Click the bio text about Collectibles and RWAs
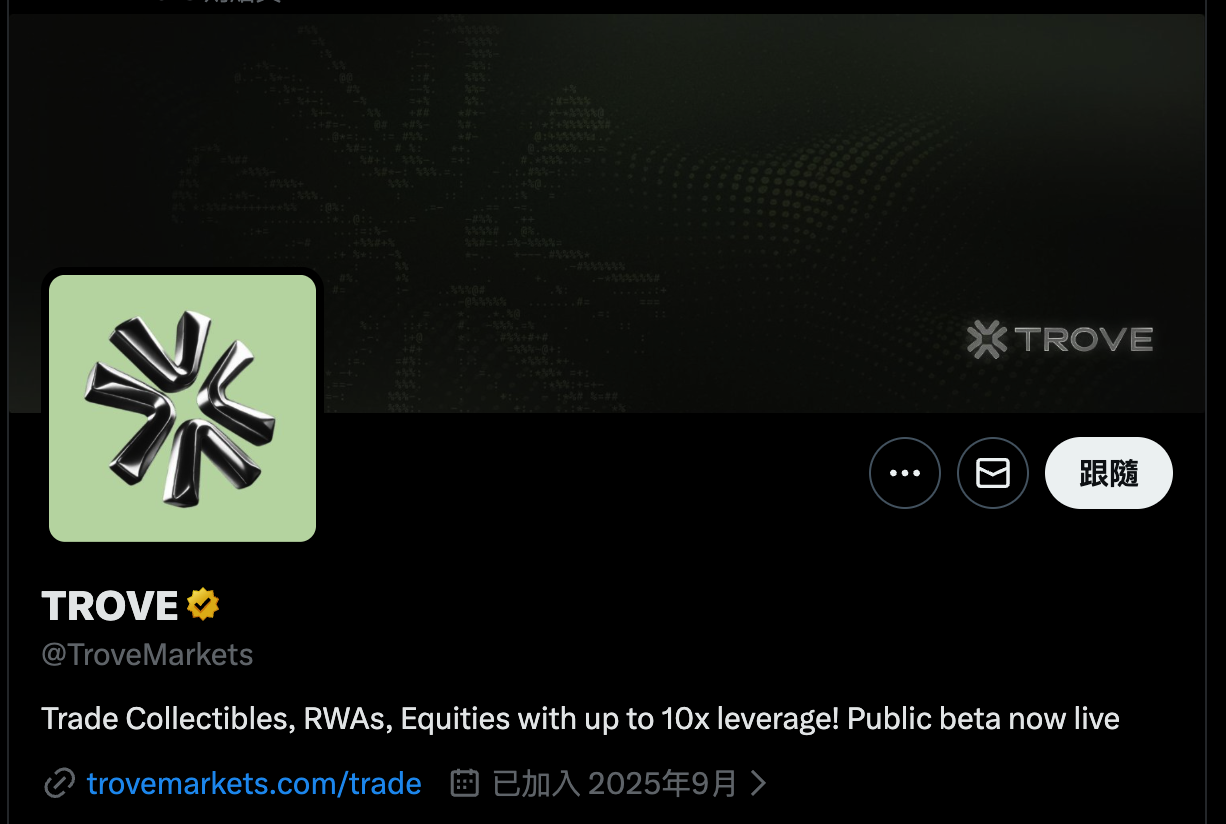The height and width of the screenshot is (824, 1226). click(x=580, y=718)
